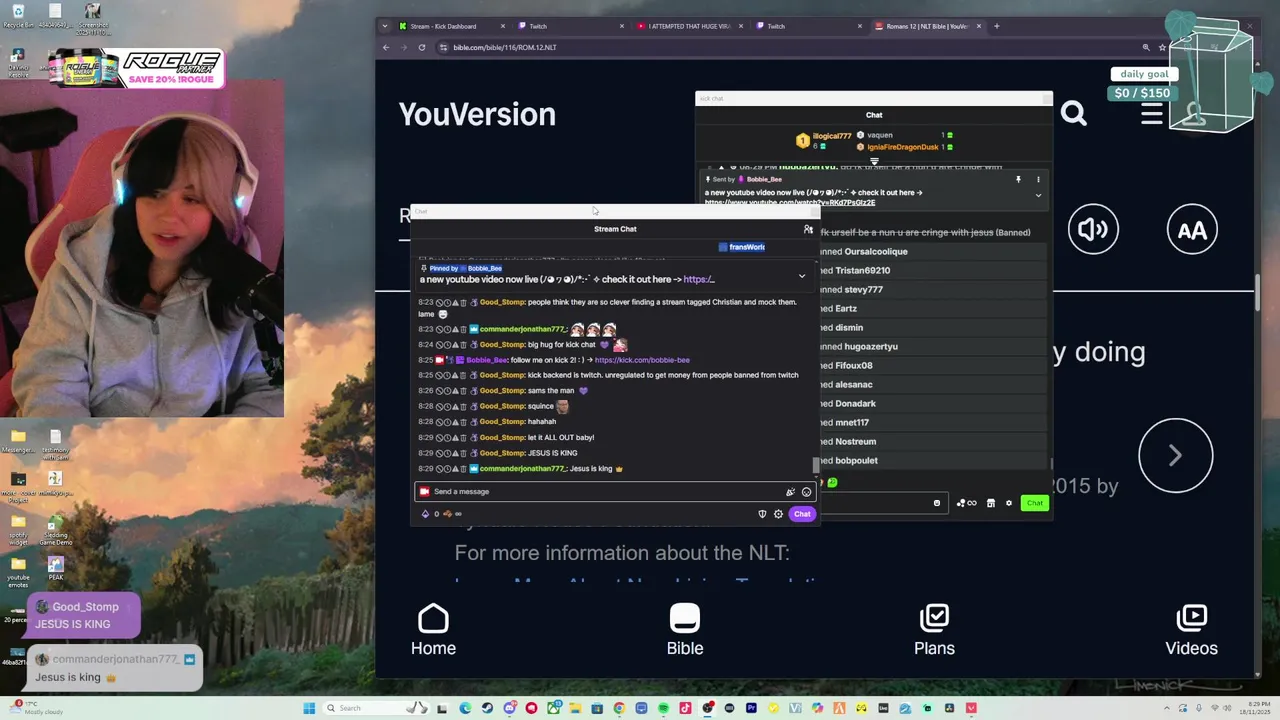Screen dimensions: 1280x720
Task: Expand Kick pinned message chevron
Action: click(1038, 195)
